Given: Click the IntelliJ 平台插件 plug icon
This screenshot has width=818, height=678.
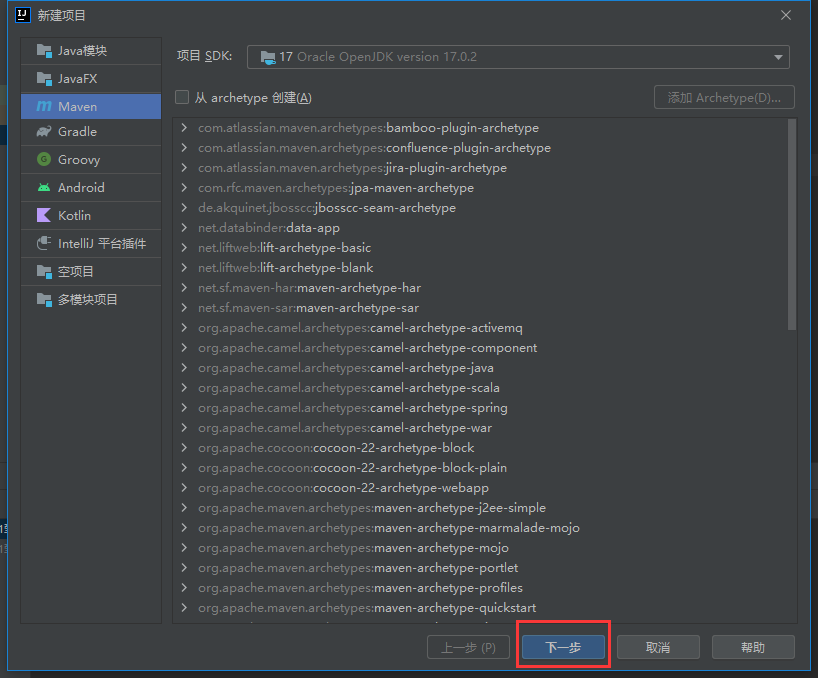Looking at the screenshot, I should click(44, 243).
